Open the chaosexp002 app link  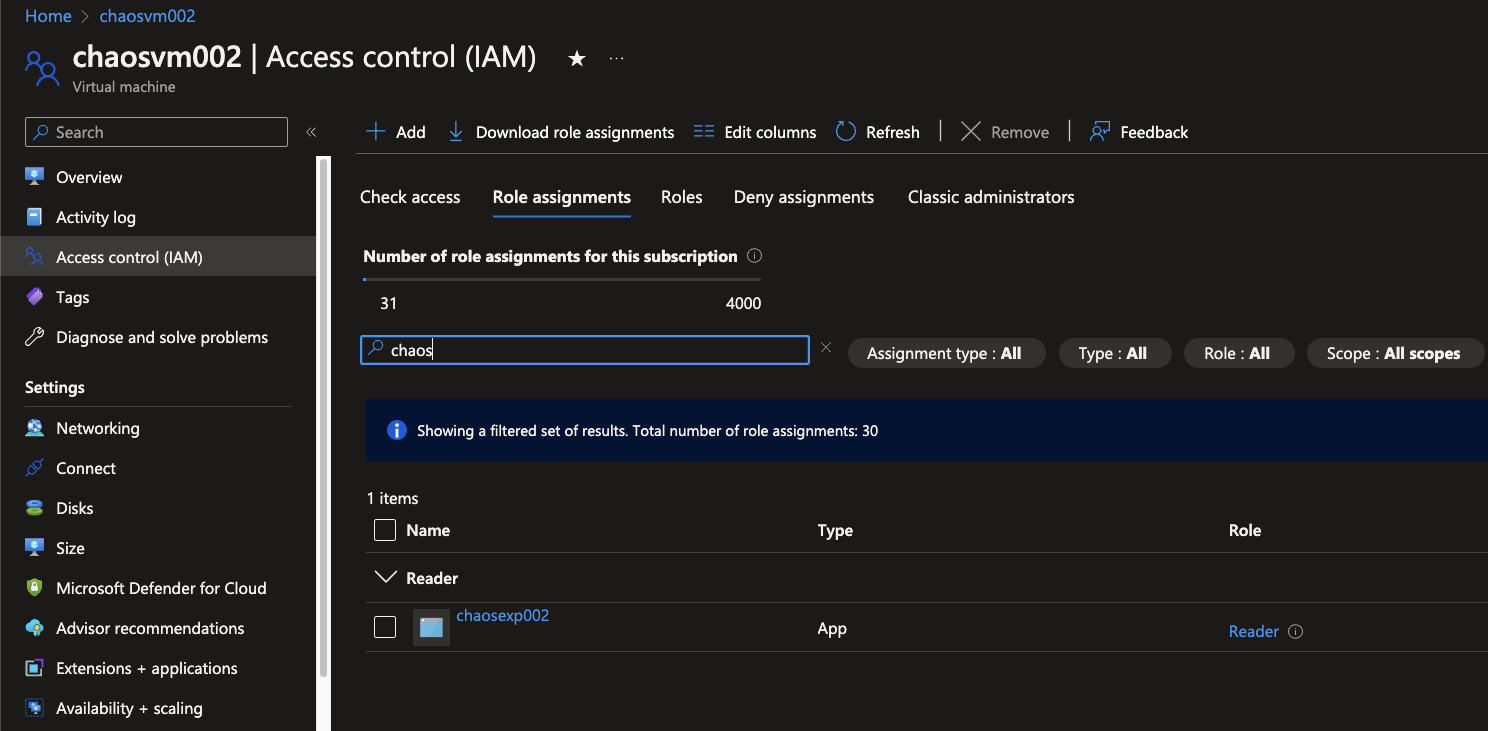[503, 615]
